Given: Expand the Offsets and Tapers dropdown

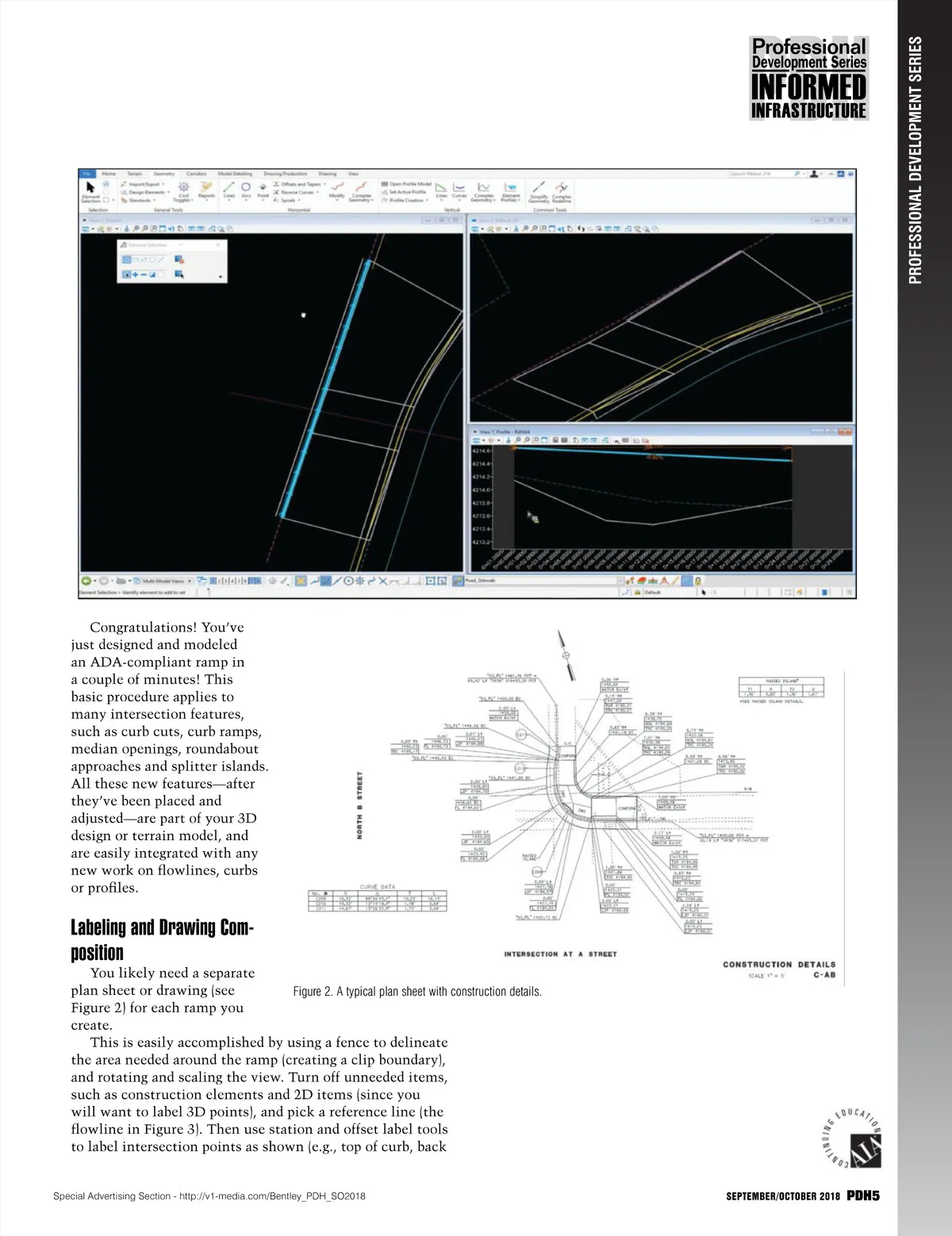Looking at the screenshot, I should click(301, 184).
